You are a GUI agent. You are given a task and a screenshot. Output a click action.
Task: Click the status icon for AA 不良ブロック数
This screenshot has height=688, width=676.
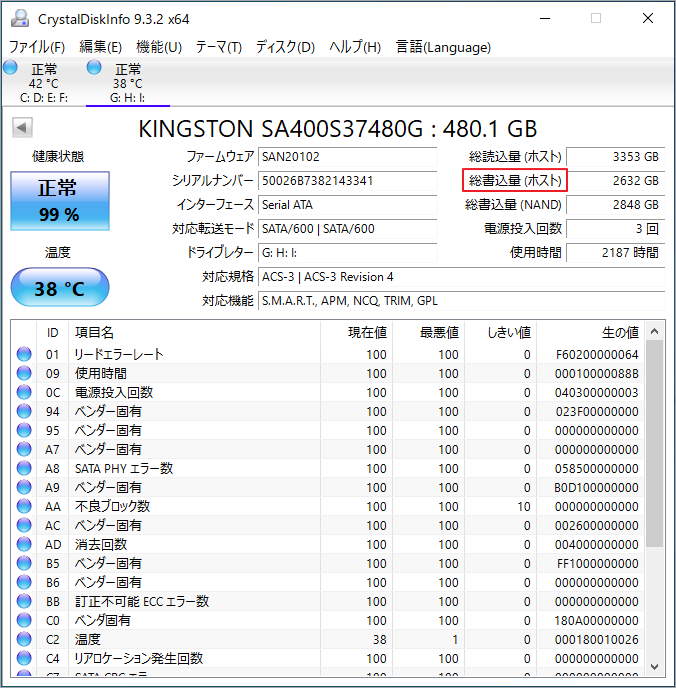pyautogui.click(x=24, y=506)
